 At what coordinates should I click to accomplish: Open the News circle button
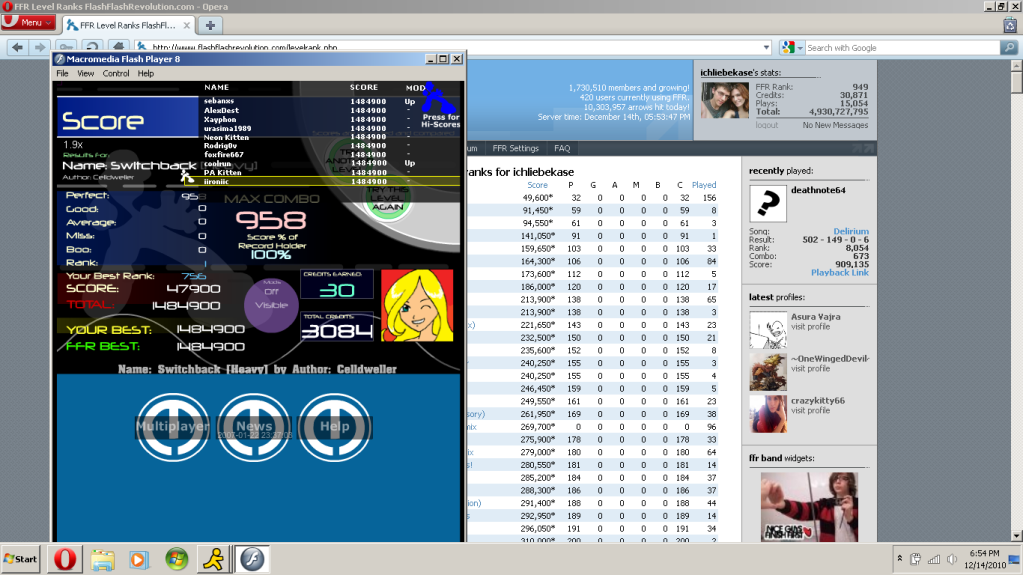[254, 427]
